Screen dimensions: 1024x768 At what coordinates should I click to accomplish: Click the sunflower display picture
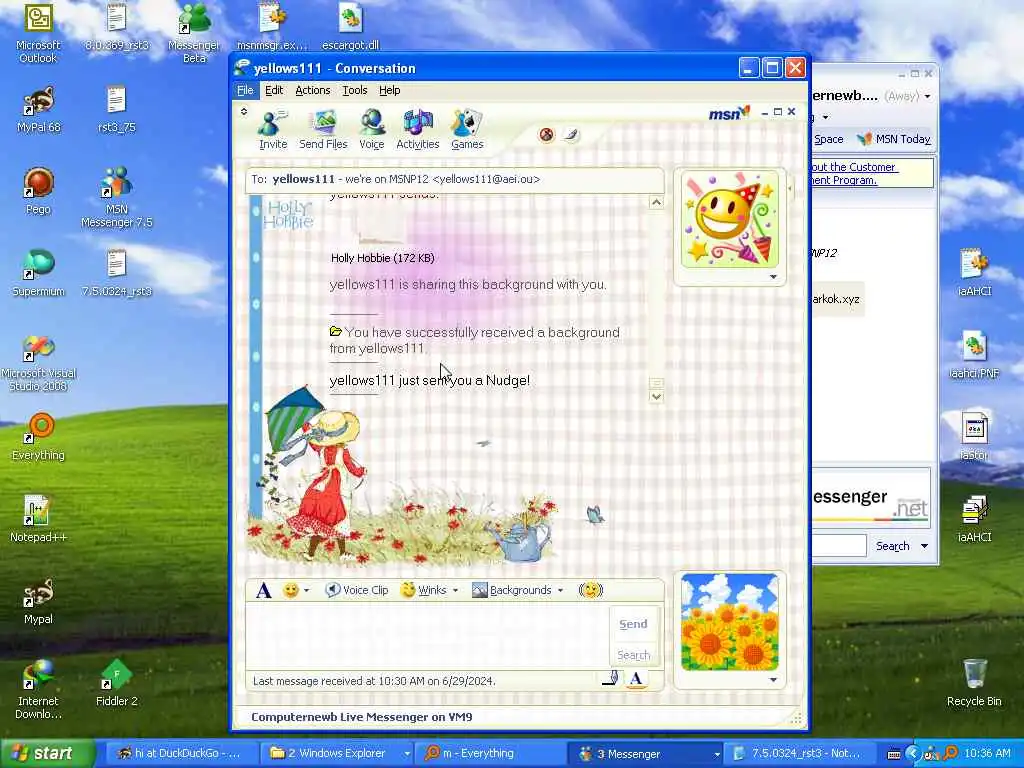tap(729, 622)
